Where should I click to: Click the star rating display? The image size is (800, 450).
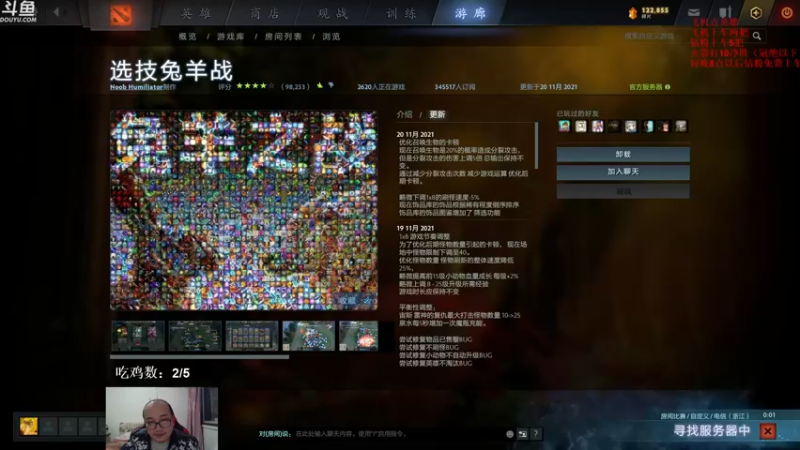255,86
